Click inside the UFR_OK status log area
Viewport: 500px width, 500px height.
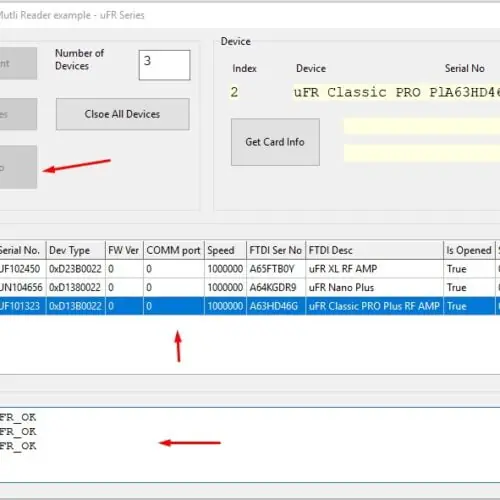coord(250,445)
